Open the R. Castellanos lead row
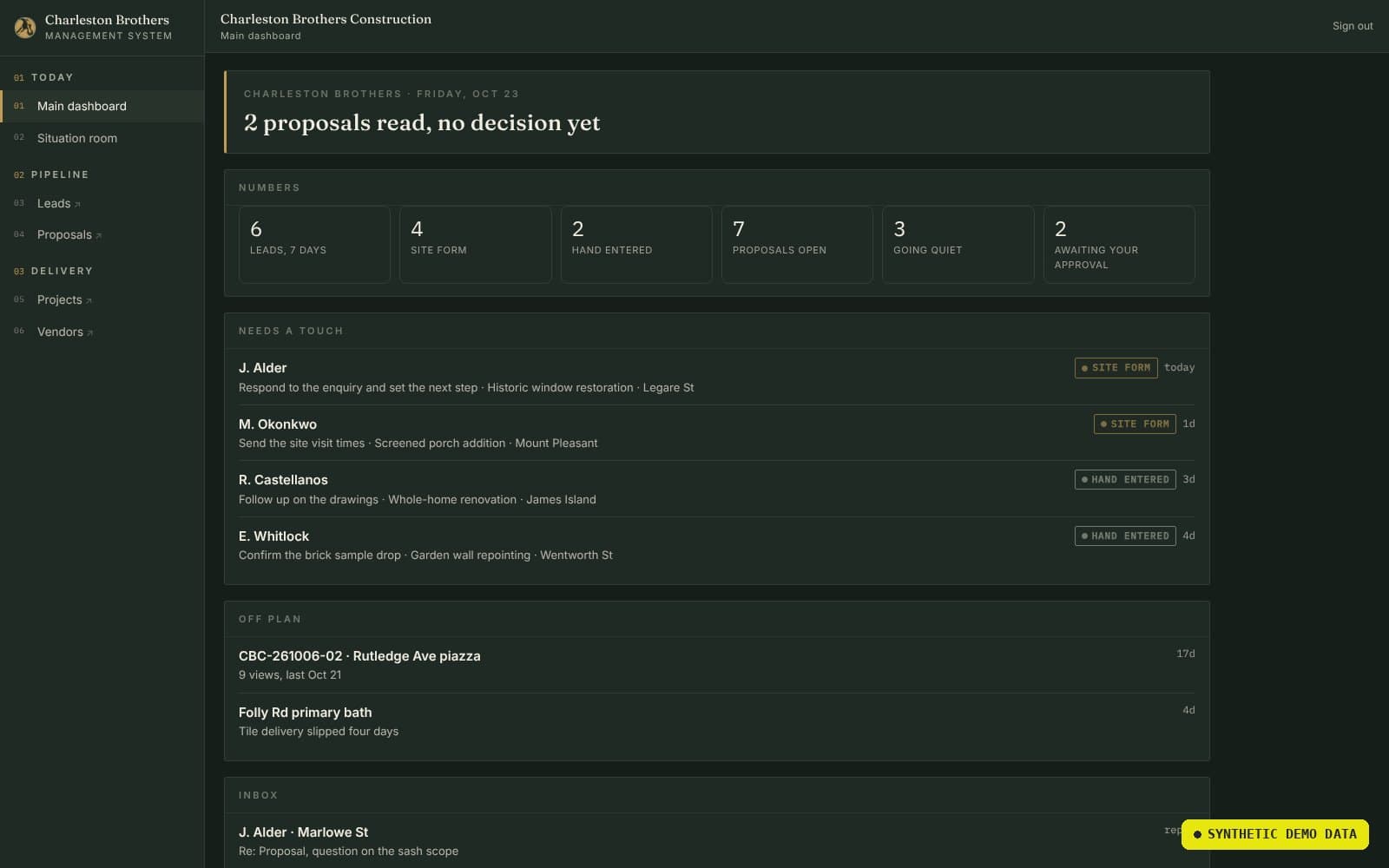 coord(716,489)
